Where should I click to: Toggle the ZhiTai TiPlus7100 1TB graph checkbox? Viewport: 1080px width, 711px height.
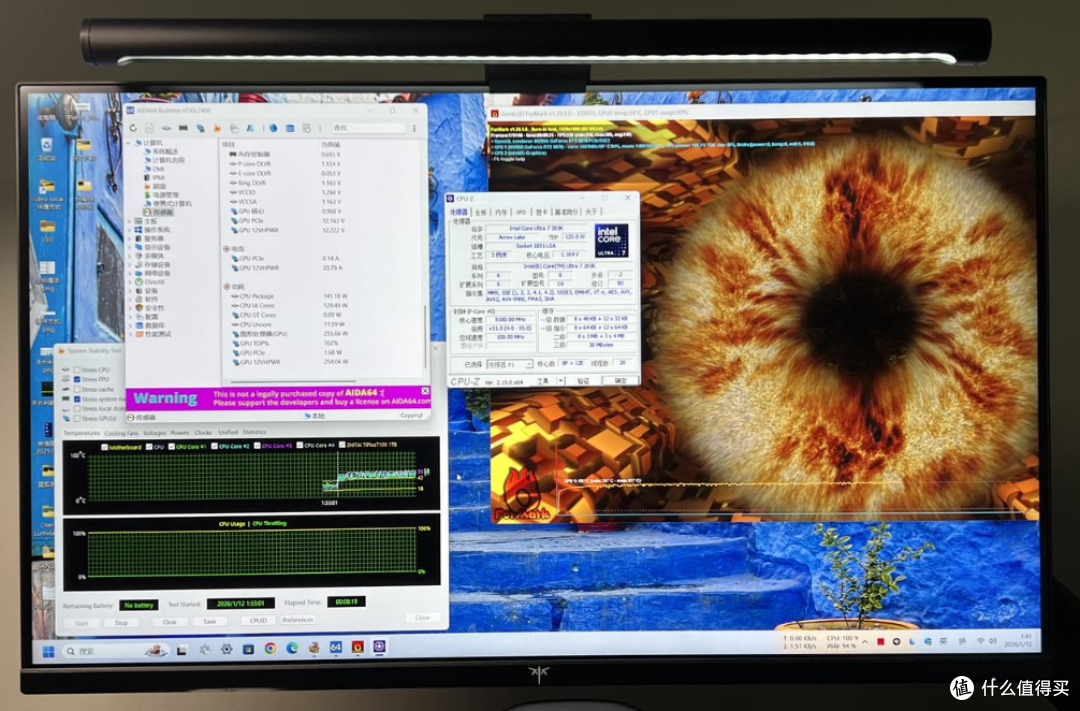tap(342, 445)
